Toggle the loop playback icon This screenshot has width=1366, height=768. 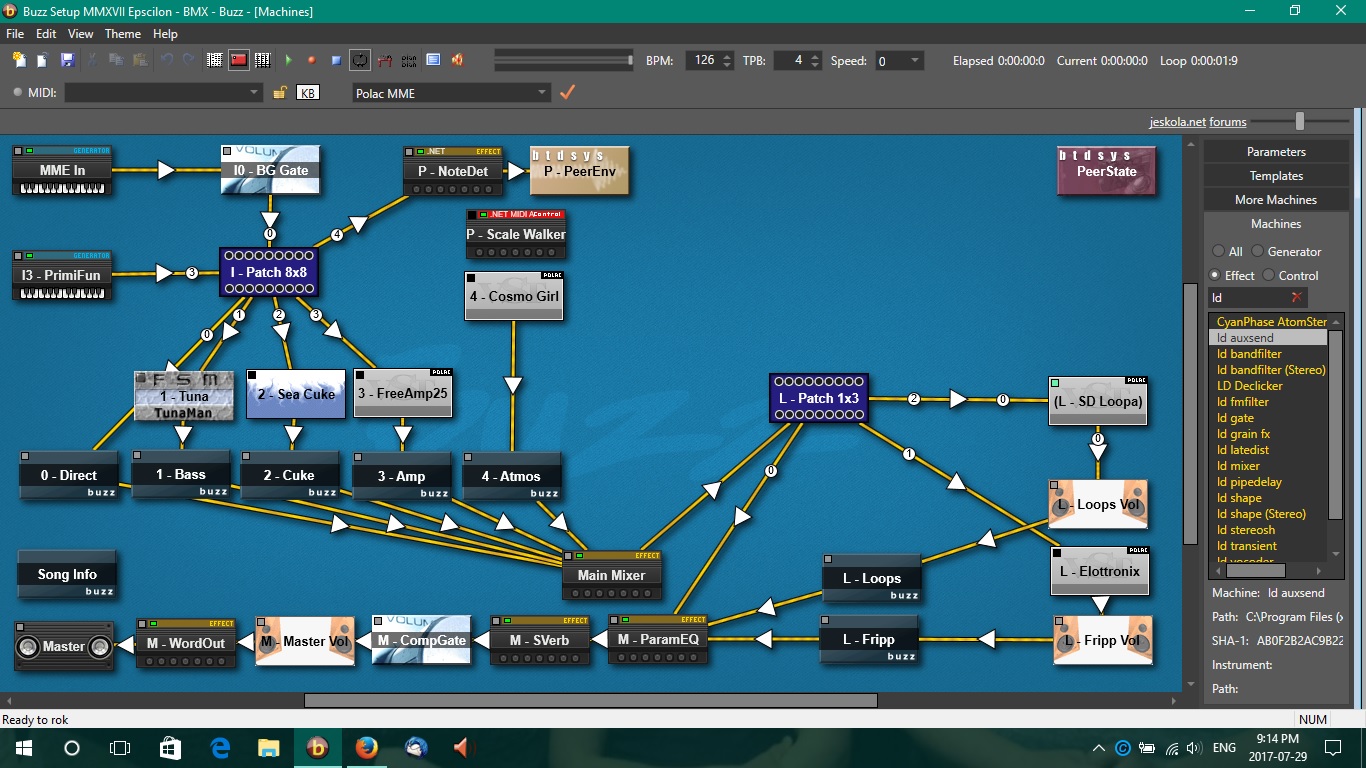(x=360, y=60)
